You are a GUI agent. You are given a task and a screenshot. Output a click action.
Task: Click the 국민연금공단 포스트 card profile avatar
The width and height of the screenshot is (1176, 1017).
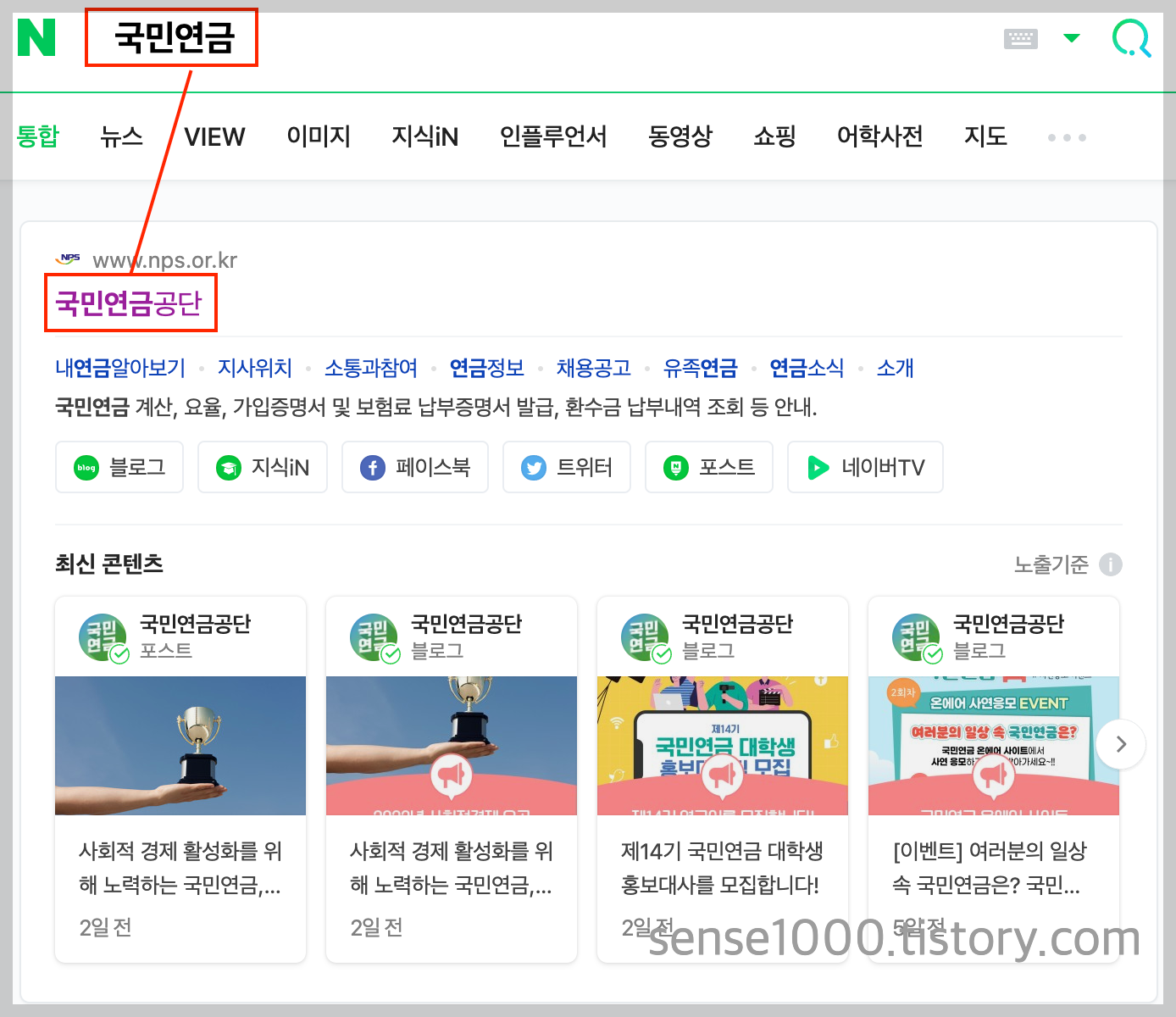[x=103, y=637]
